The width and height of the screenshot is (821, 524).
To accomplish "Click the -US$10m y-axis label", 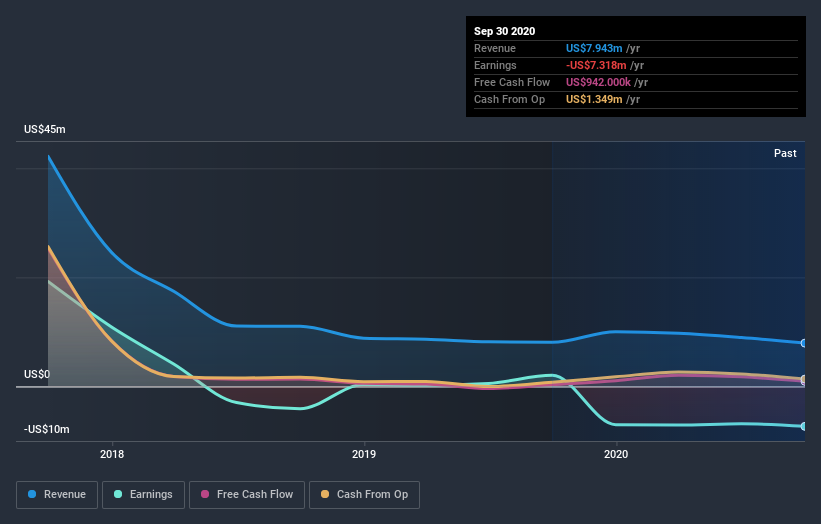I will (46, 429).
